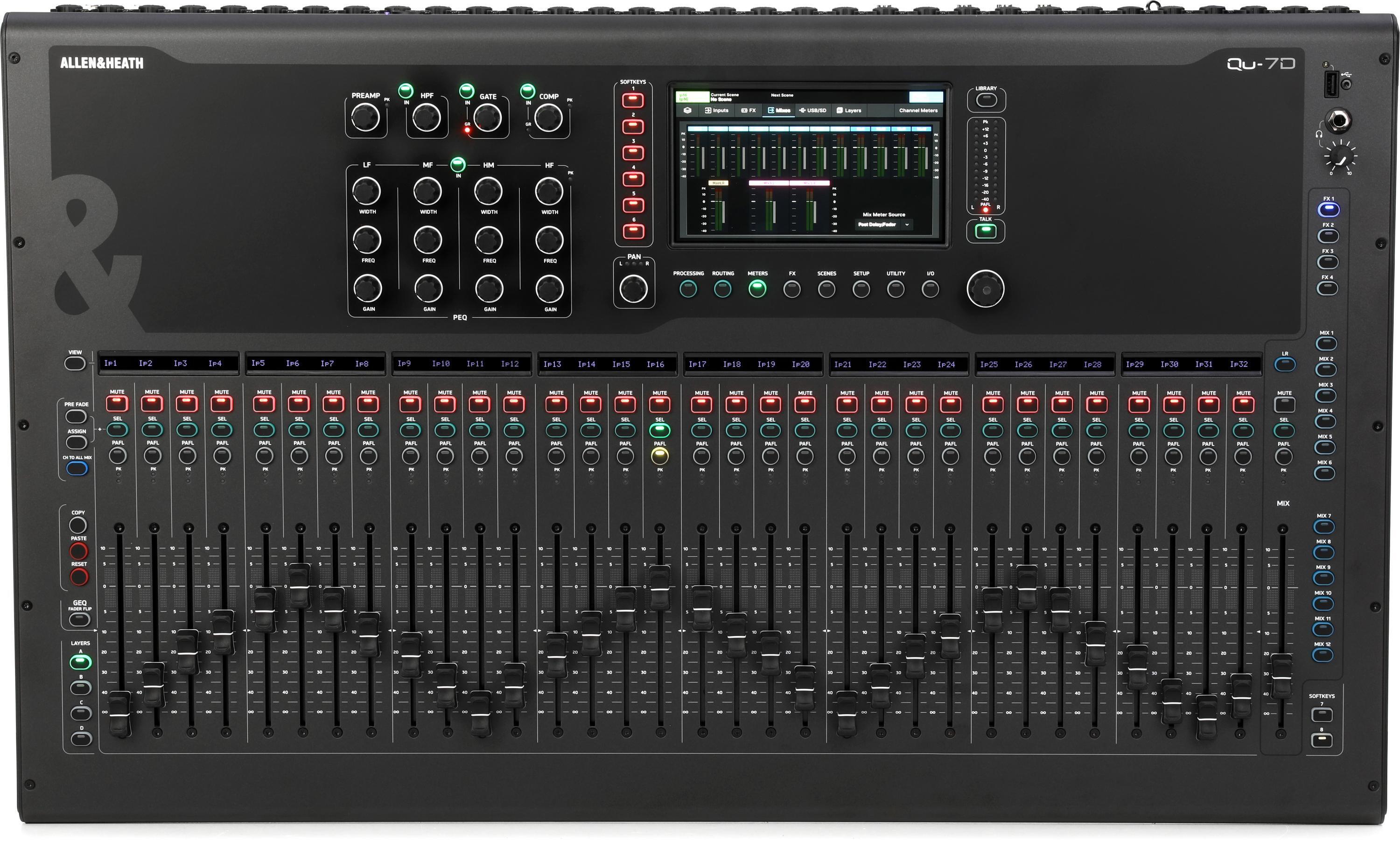
Task: Tap the stacked-layers home icon on touchscreen
Action: (x=688, y=110)
